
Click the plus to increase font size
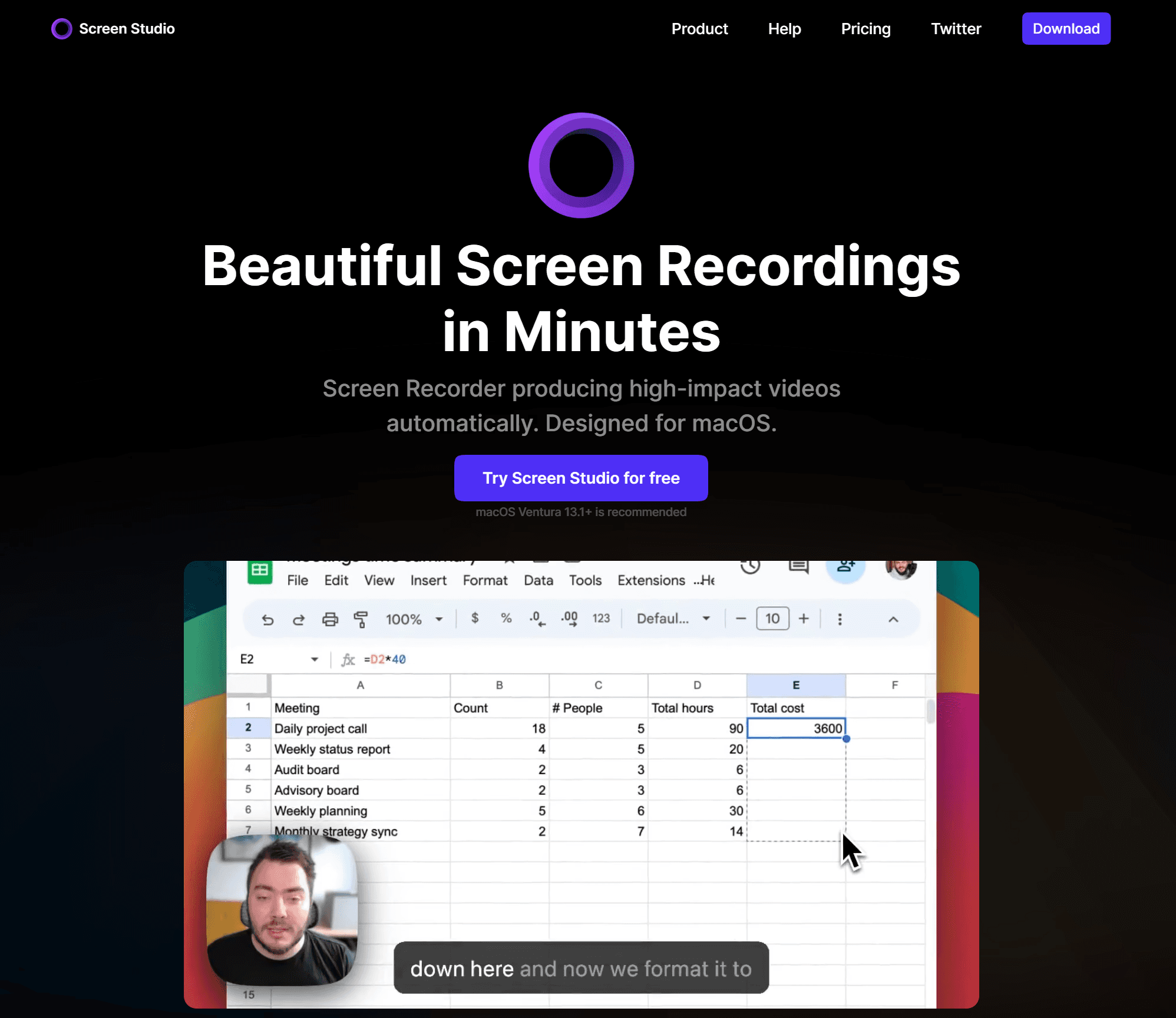click(x=804, y=619)
